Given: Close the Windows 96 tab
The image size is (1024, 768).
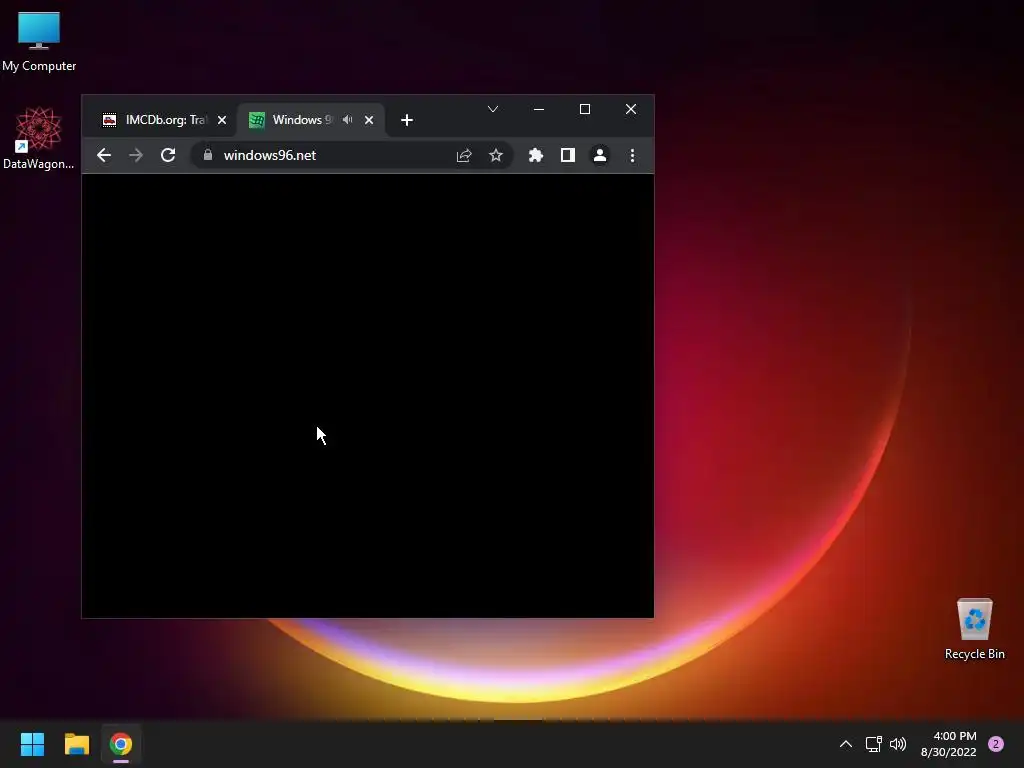Looking at the screenshot, I should 369,120.
